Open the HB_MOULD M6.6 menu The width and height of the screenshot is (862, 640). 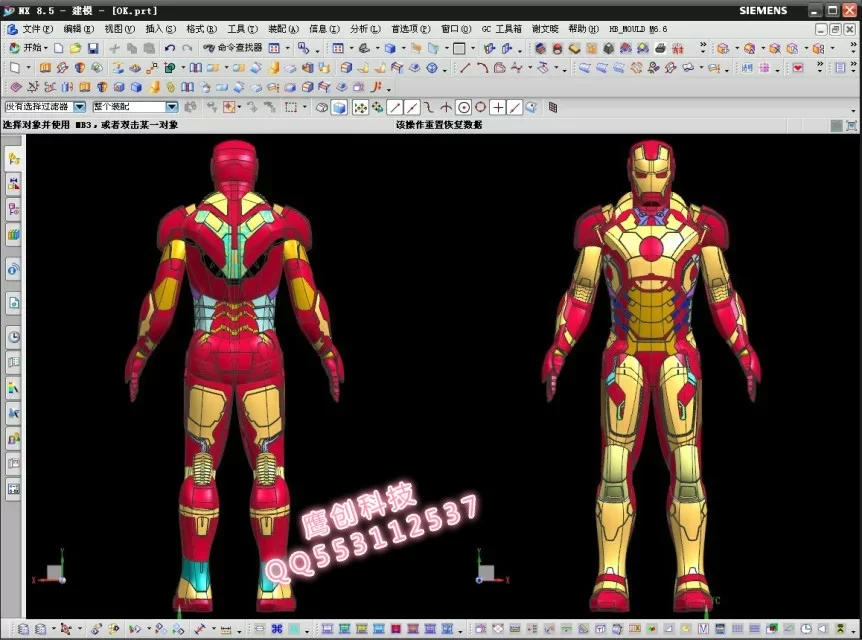pyautogui.click(x=637, y=29)
